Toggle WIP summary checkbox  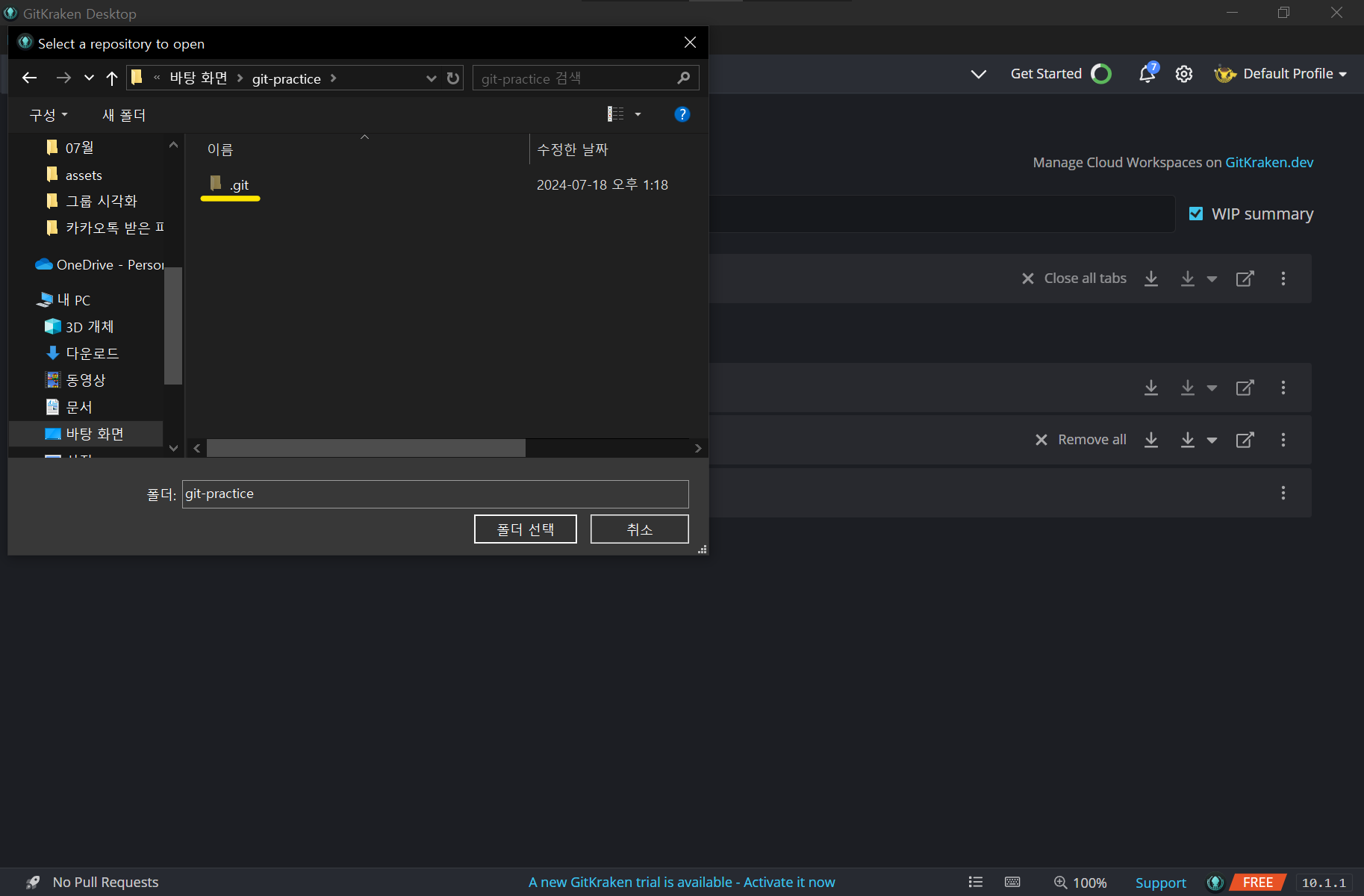1196,214
